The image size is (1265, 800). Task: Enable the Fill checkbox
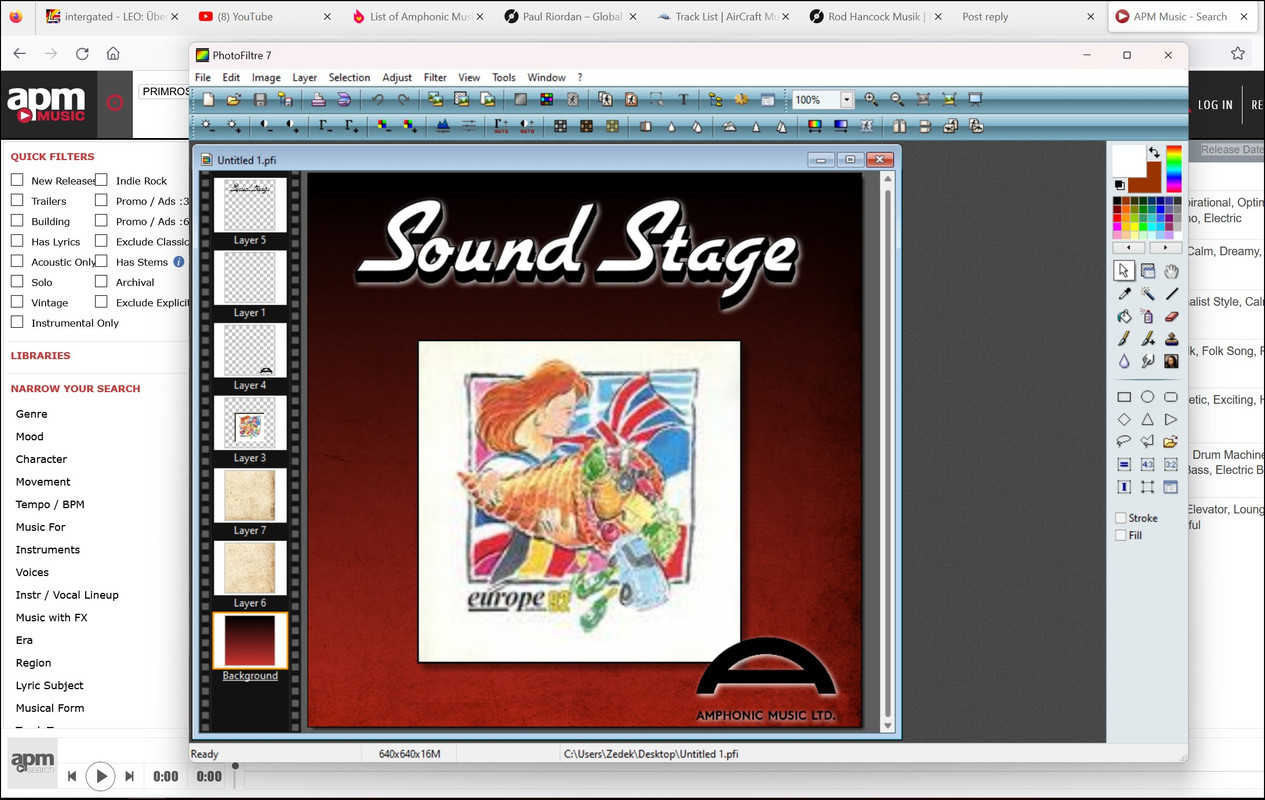click(x=1121, y=535)
